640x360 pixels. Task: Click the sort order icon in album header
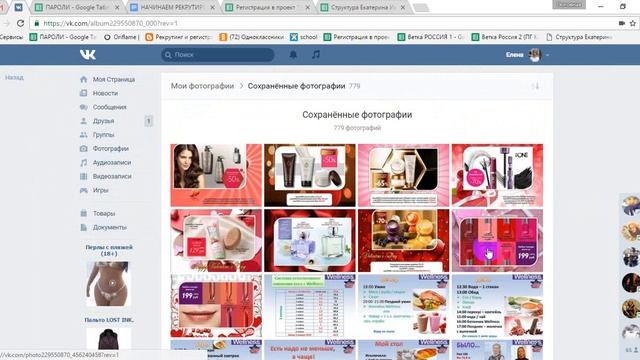536,86
